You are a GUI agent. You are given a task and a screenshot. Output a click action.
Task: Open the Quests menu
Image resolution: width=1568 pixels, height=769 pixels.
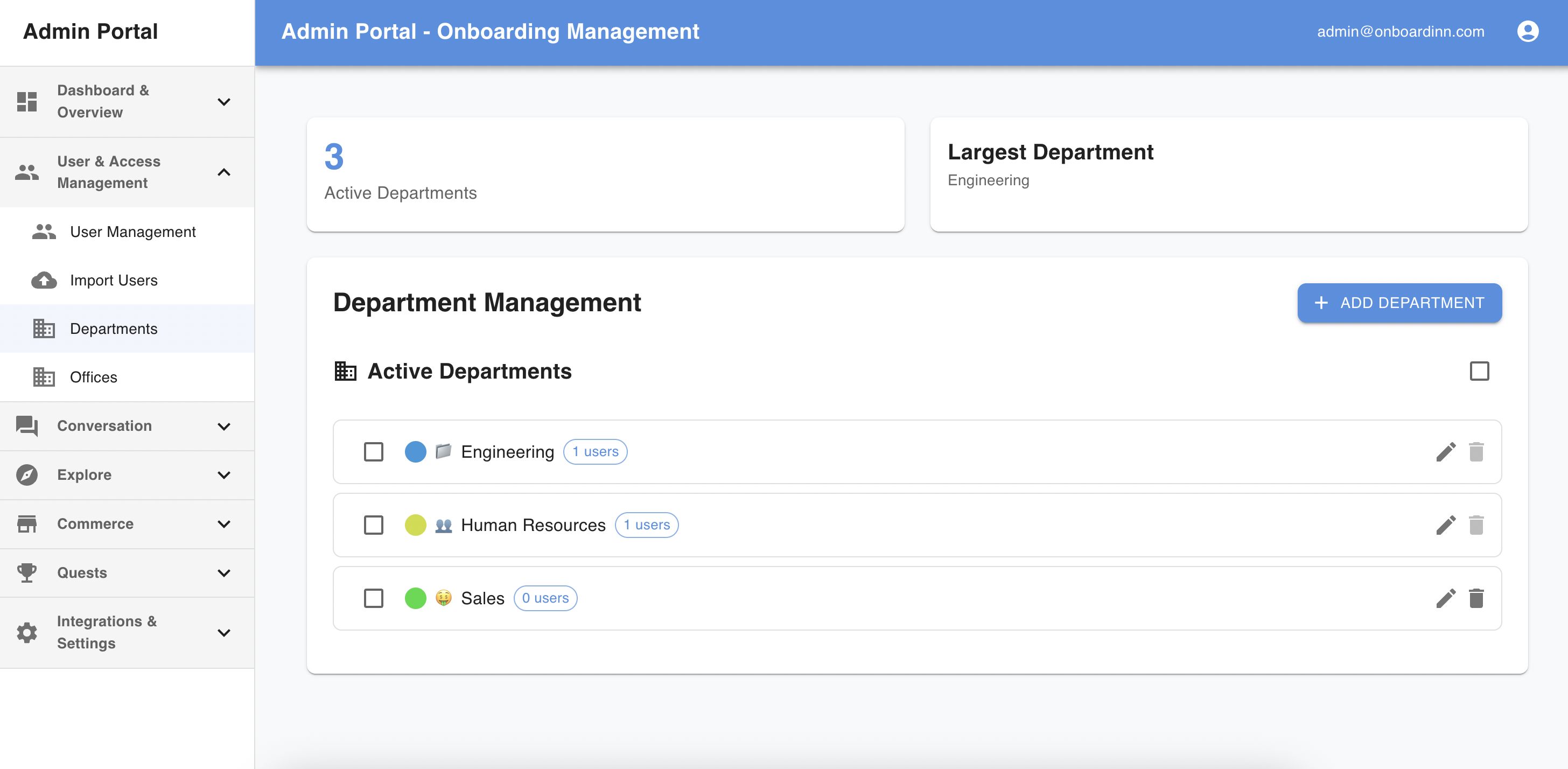click(223, 572)
